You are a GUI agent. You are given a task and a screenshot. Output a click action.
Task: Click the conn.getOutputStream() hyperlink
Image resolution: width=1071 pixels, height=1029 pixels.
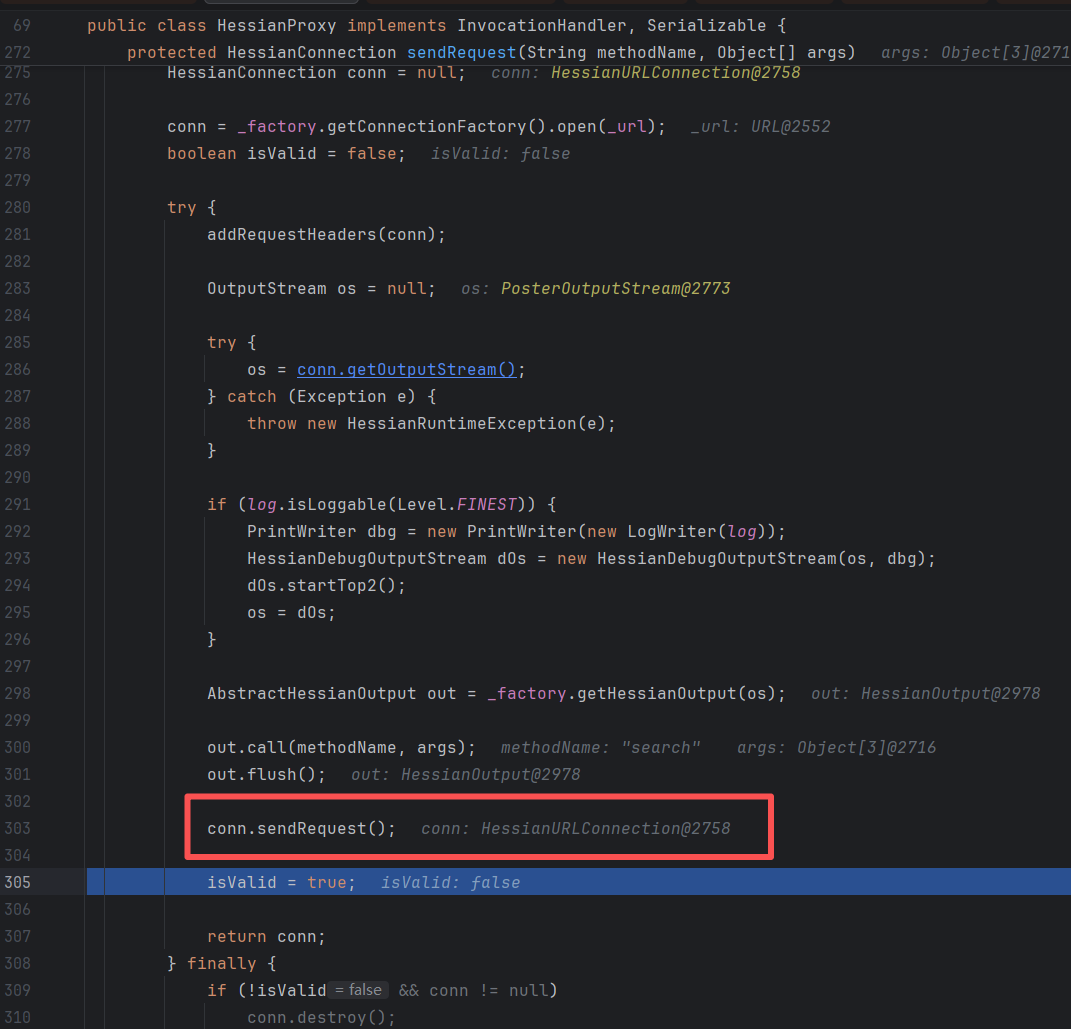(x=405, y=370)
